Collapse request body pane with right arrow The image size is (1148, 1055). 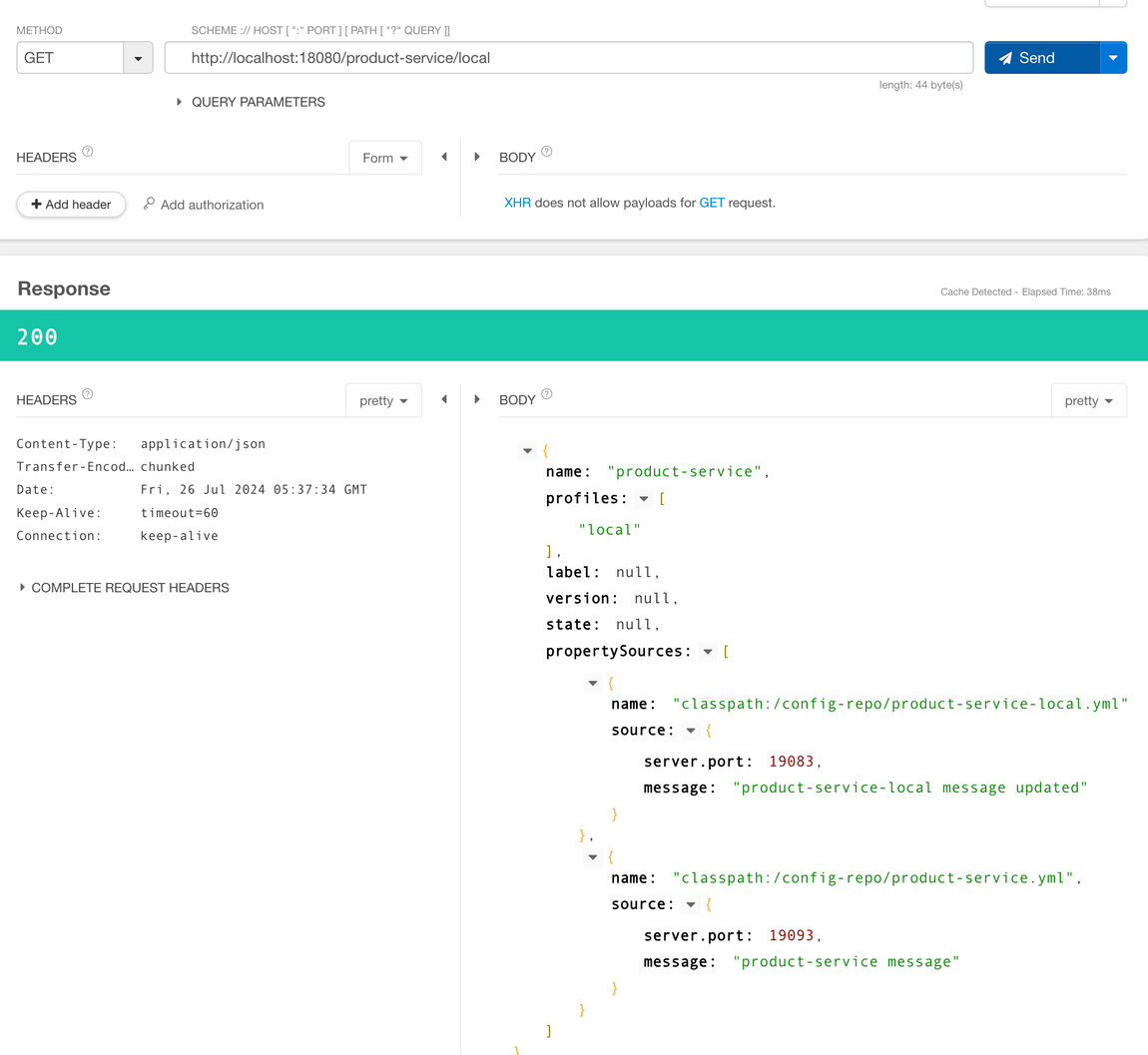[x=476, y=157]
